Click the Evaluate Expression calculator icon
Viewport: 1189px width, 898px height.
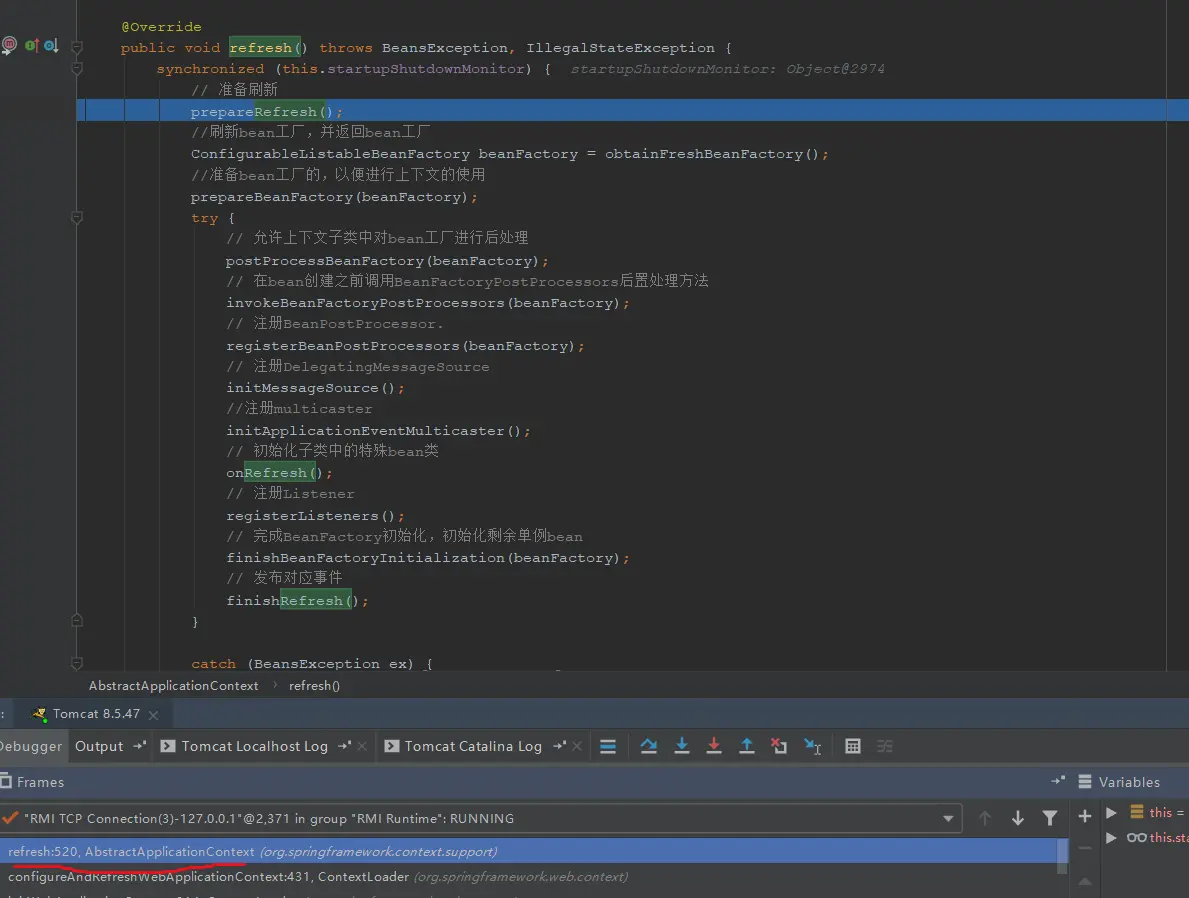(852, 746)
